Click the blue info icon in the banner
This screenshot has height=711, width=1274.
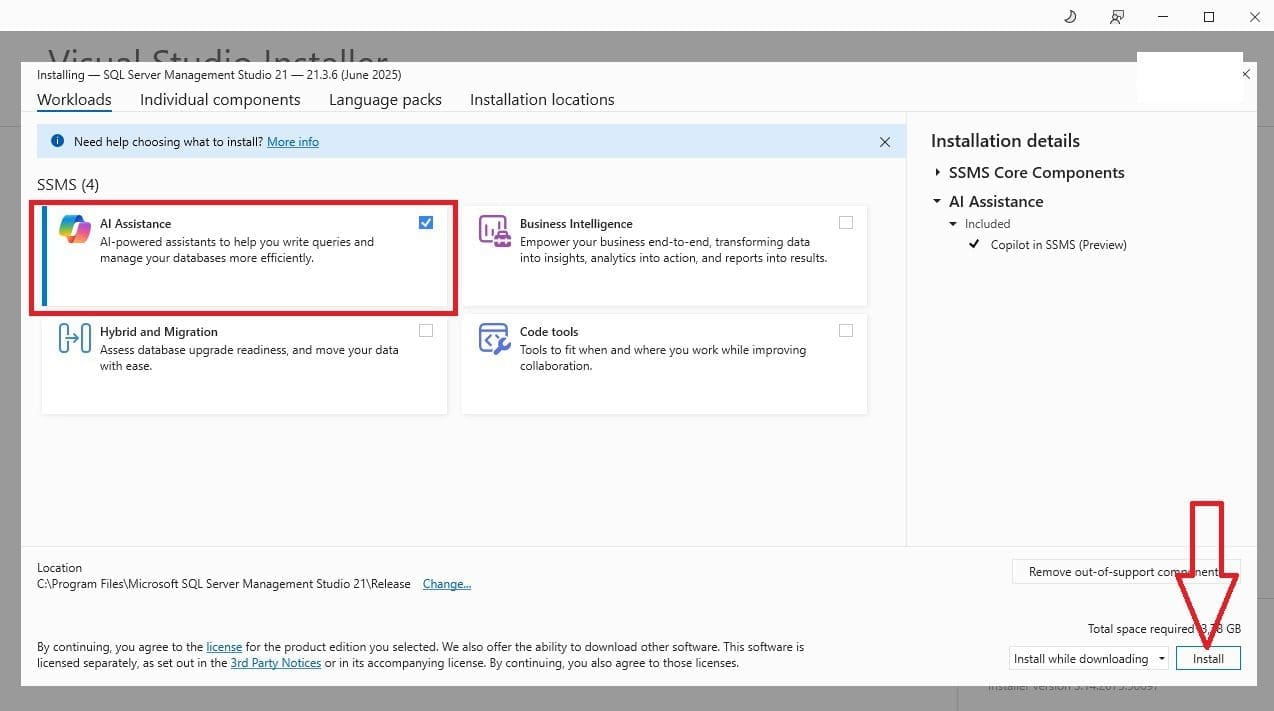pos(57,142)
